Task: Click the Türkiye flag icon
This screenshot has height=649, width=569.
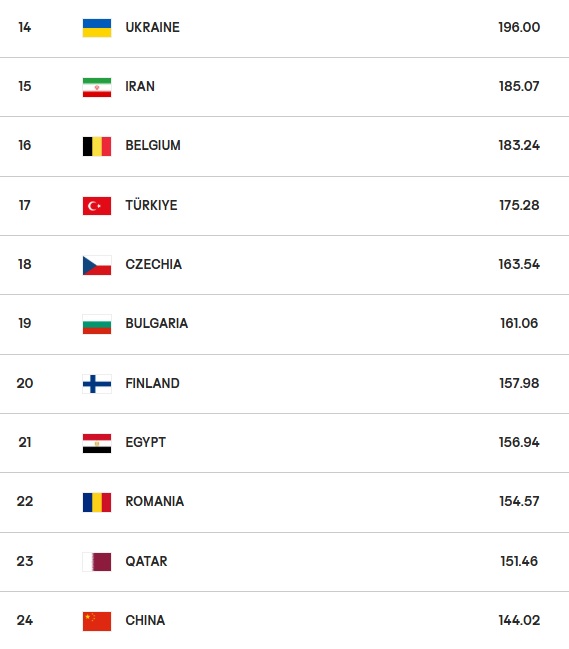Action: [x=97, y=206]
